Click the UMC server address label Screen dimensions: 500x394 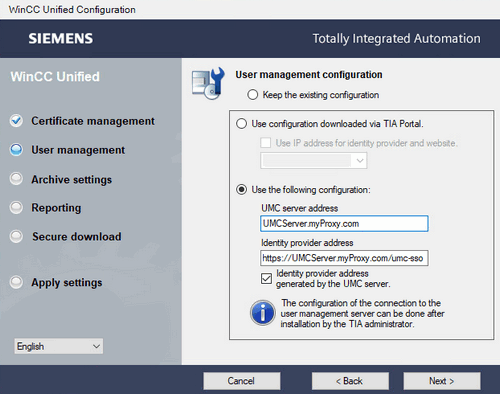pyautogui.click(x=299, y=208)
